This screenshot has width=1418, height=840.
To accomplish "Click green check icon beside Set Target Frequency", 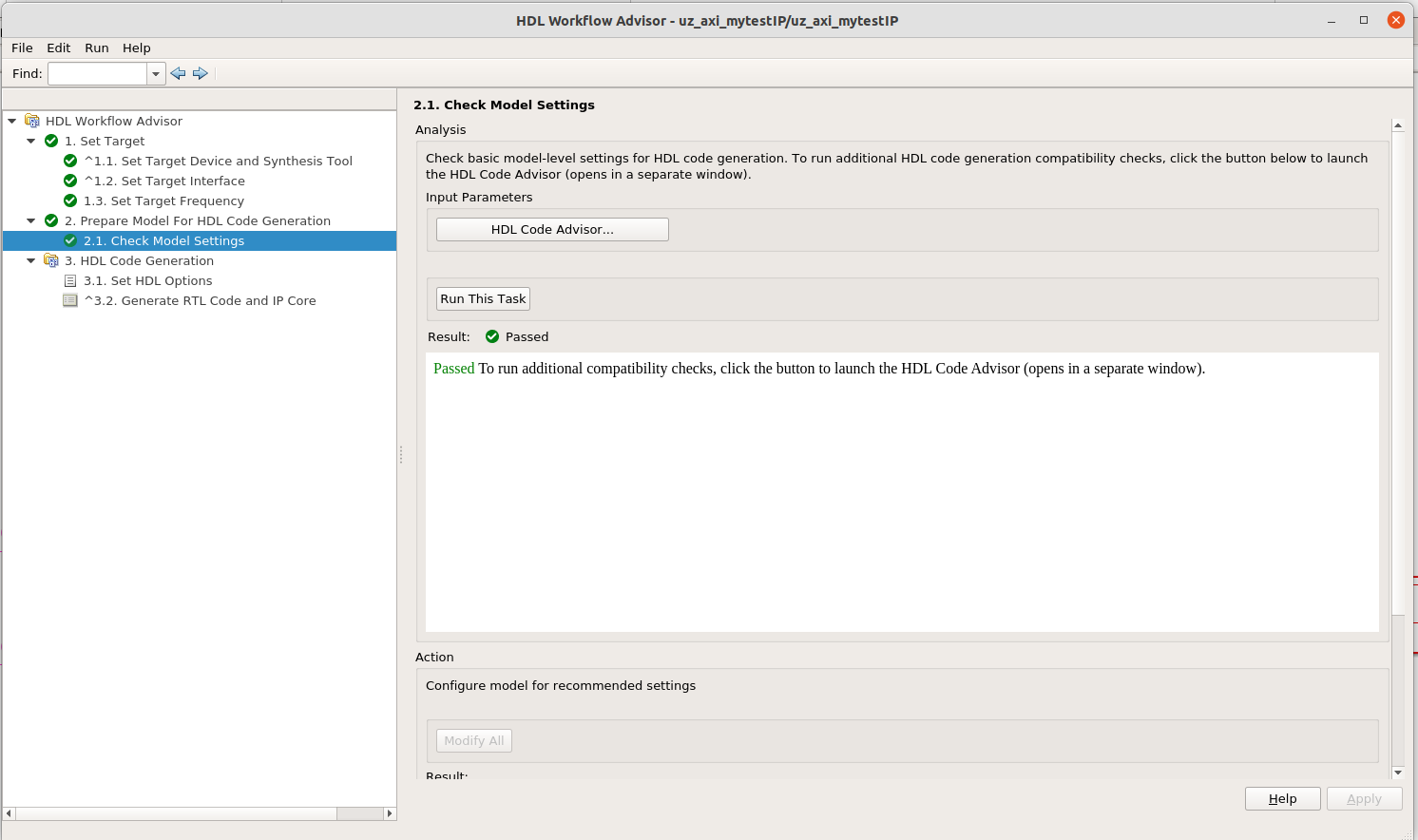I will [x=70, y=200].
